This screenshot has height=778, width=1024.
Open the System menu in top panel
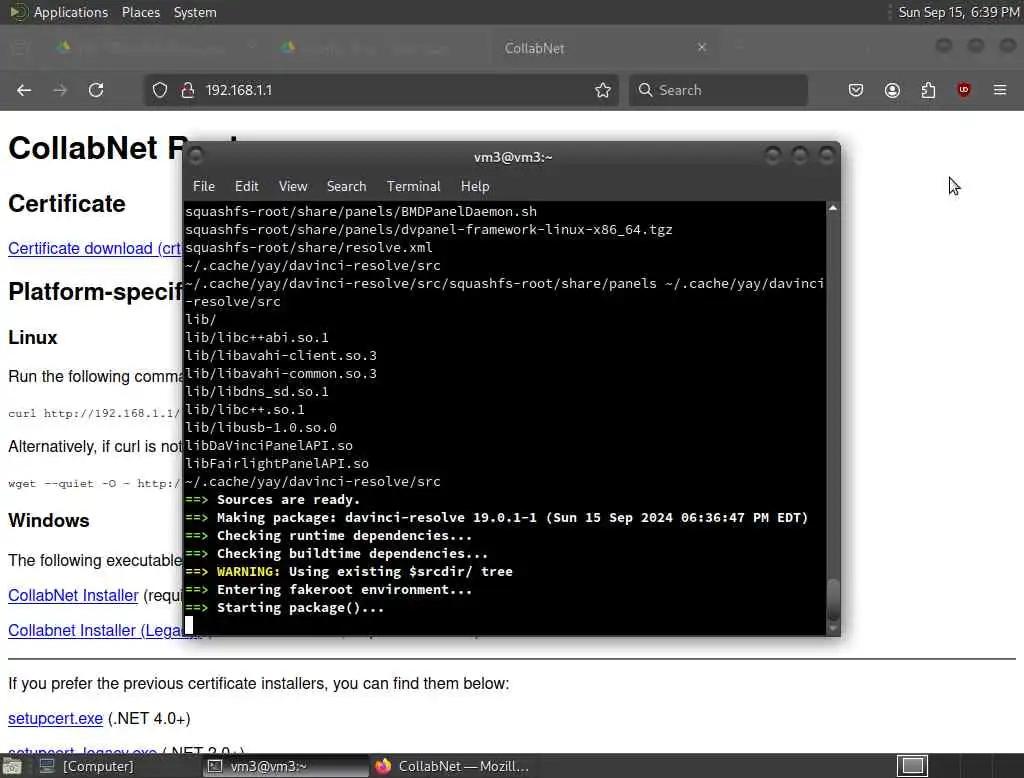(195, 12)
